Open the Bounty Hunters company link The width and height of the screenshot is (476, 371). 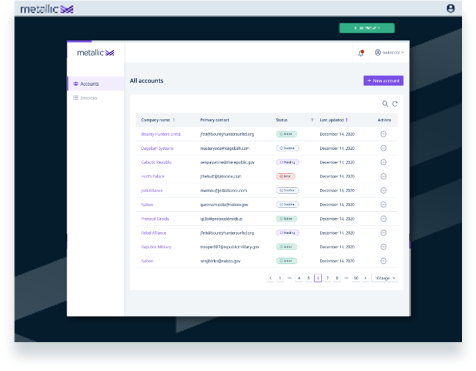pyautogui.click(x=161, y=134)
